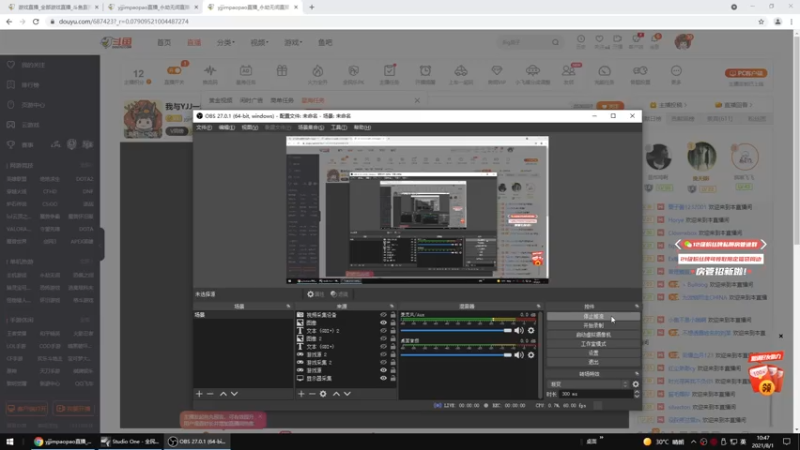
Task: Mute the 麦克风/Aux speaker icon
Action: [519, 331]
